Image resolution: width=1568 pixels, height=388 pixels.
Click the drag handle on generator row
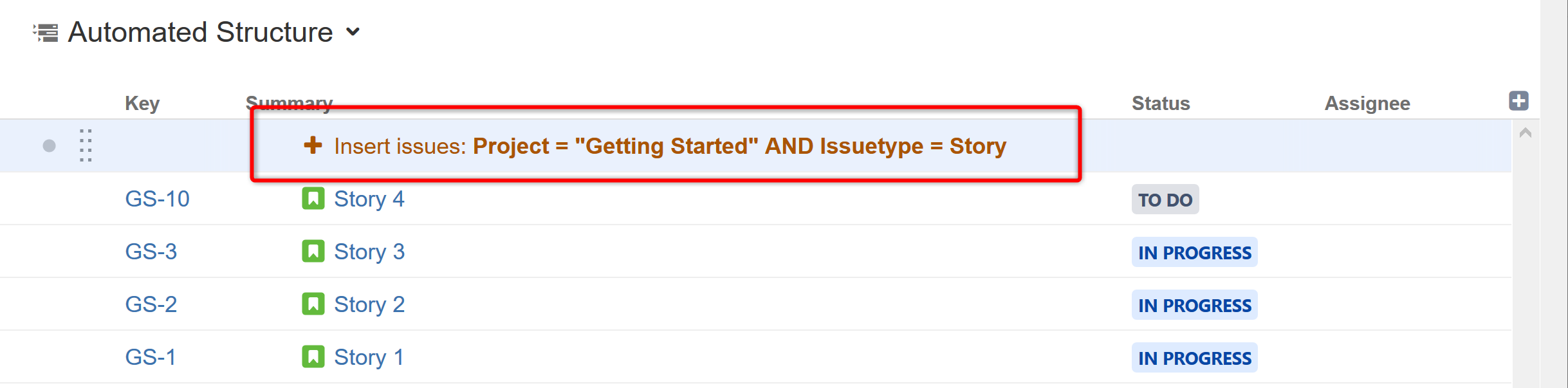click(x=86, y=145)
